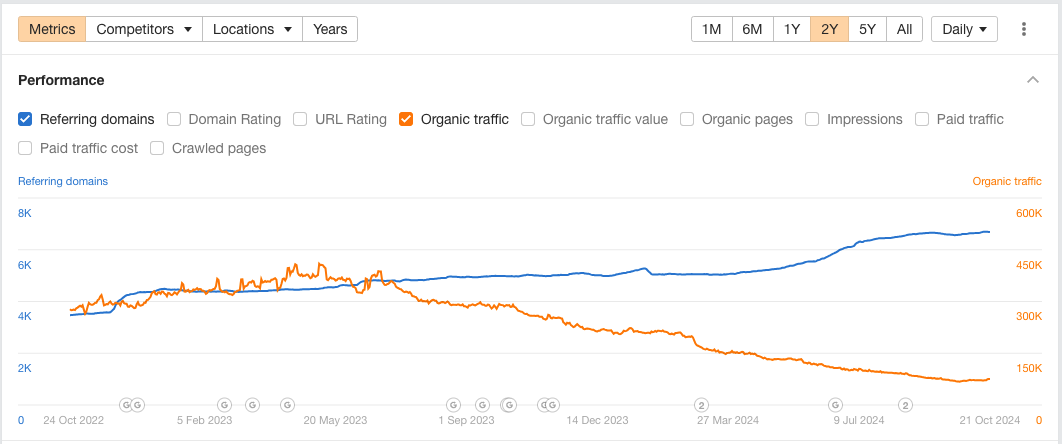Enable the Domain Rating checkbox
Viewport: 1062px width, 444px height.
tap(174, 119)
